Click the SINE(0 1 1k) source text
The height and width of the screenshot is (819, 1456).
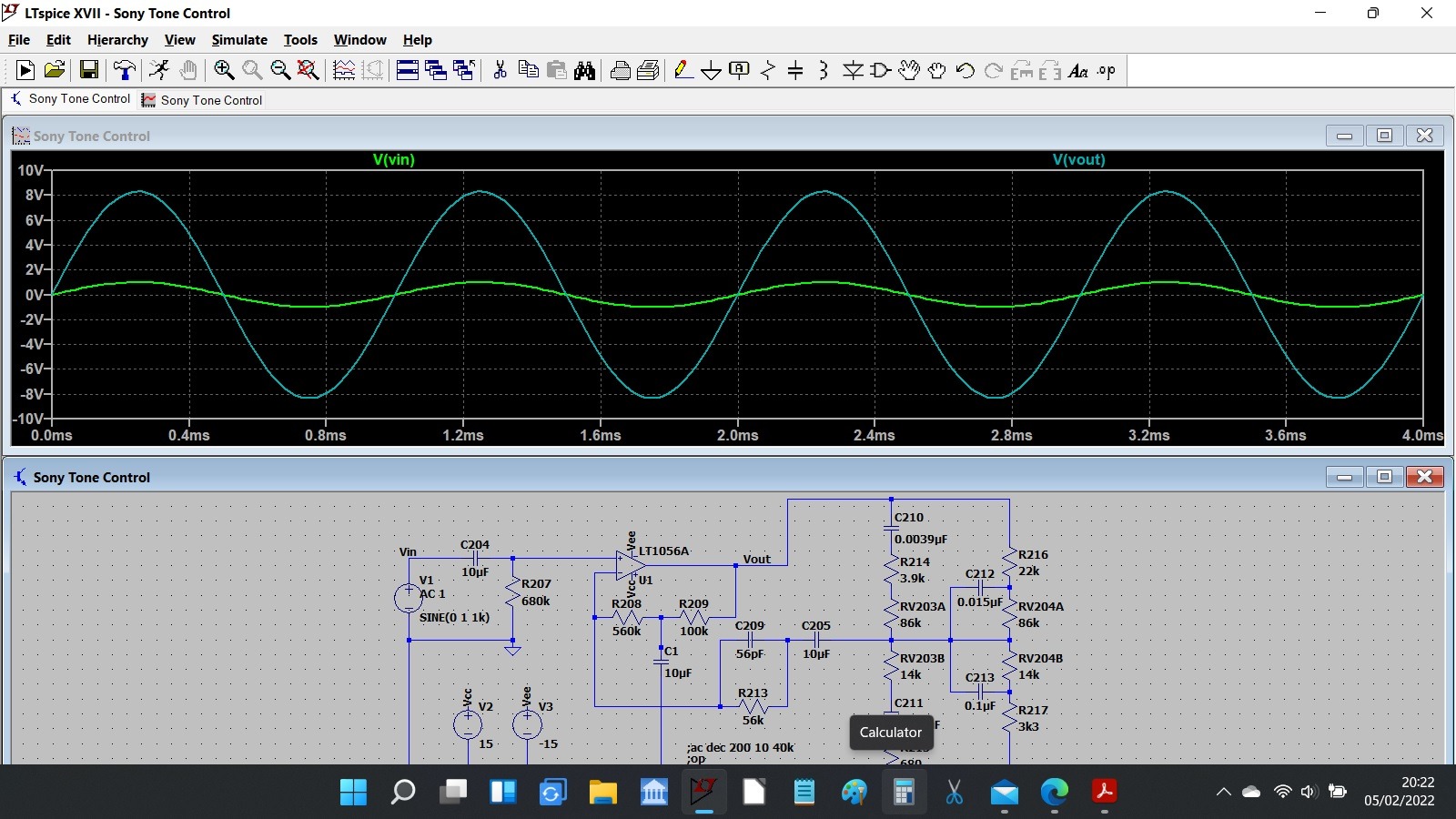[x=455, y=617]
